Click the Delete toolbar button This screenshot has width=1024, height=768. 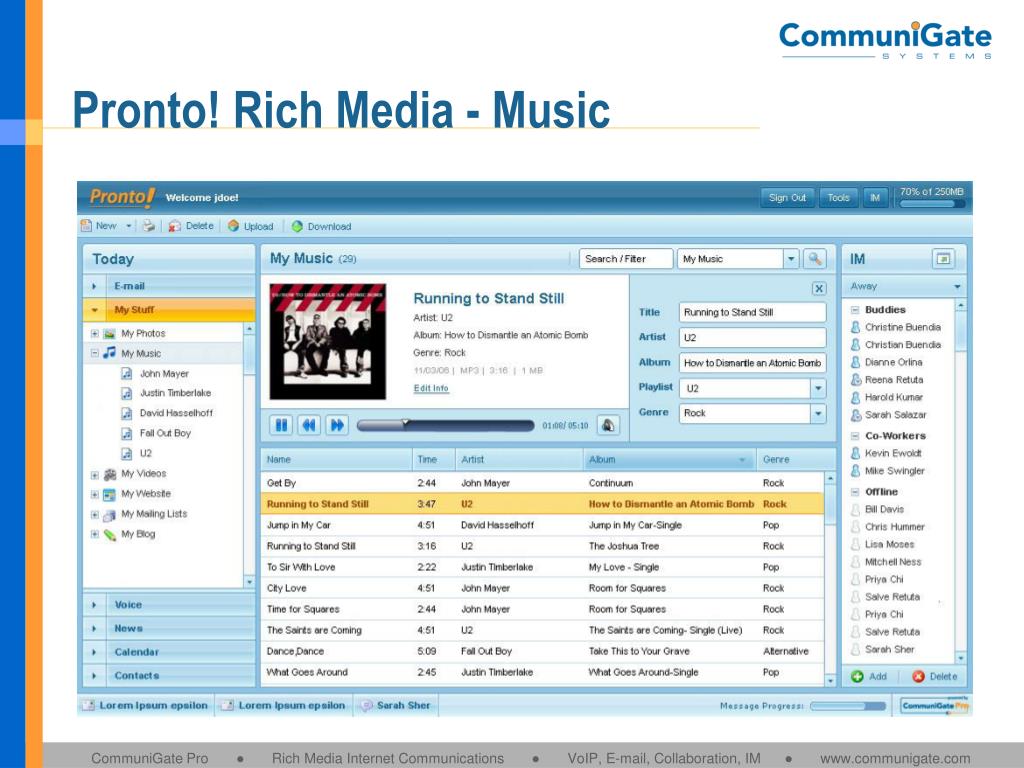point(191,226)
